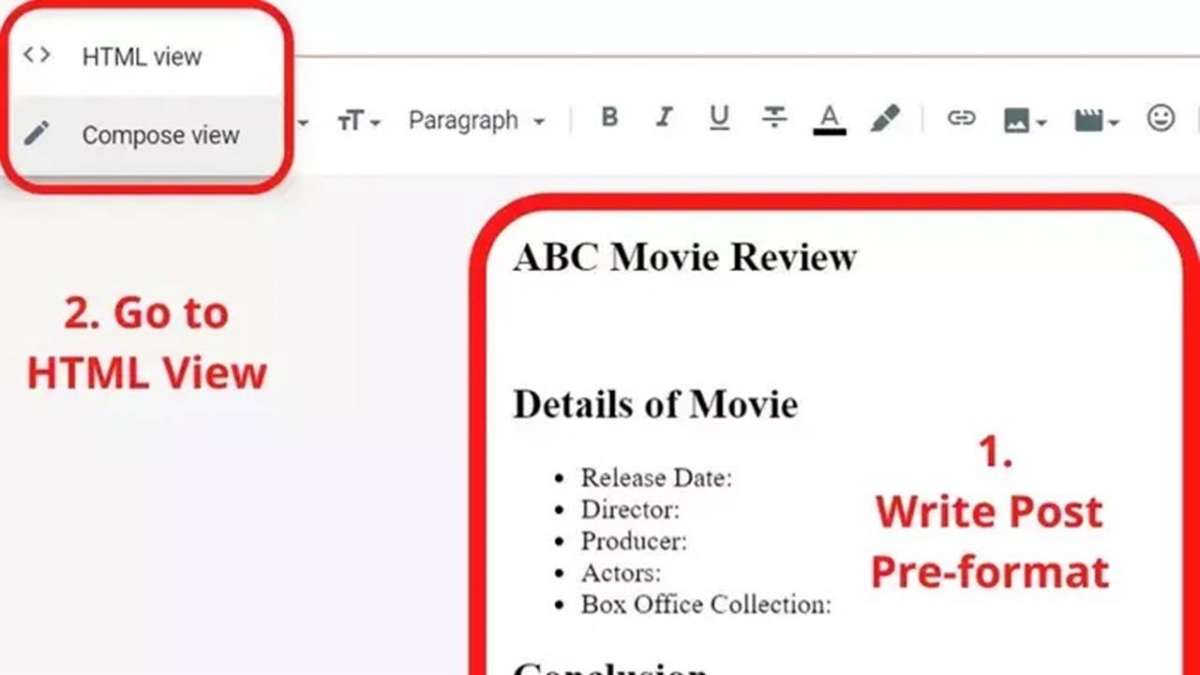
Task: Click the code brackets icon beside HTML view
Action: click(x=35, y=55)
